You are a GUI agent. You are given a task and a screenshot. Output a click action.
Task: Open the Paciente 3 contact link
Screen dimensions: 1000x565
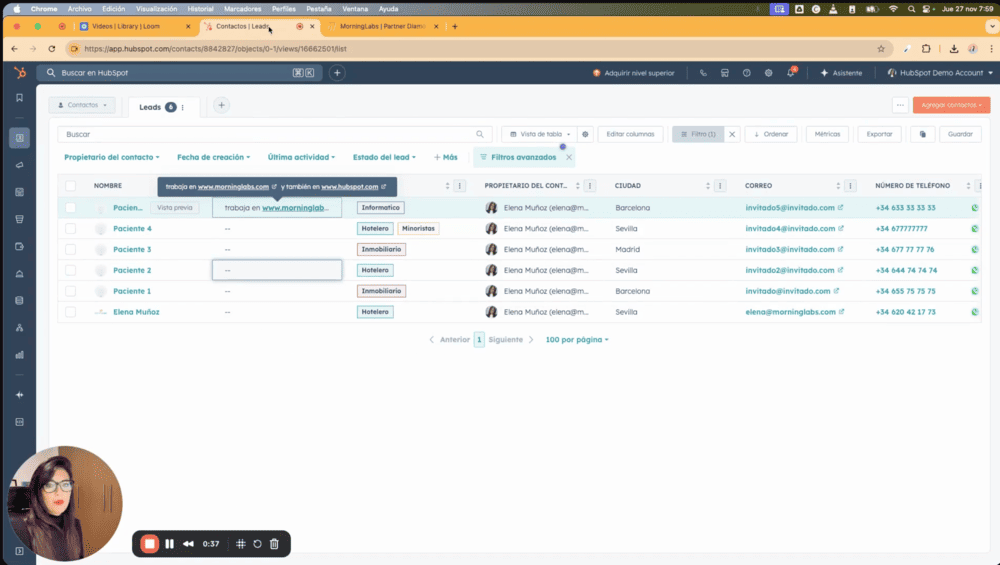[x=132, y=249]
